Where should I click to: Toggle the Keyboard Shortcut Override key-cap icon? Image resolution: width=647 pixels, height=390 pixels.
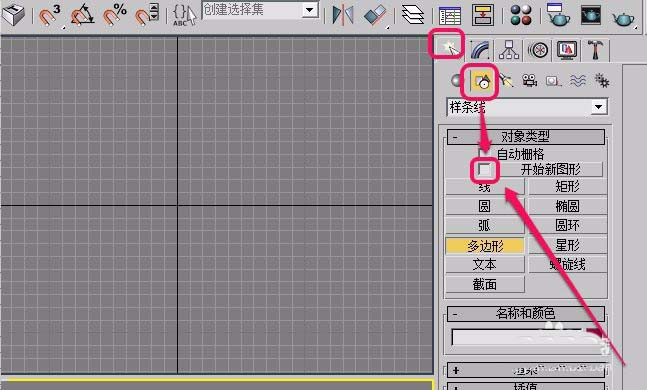point(13,14)
